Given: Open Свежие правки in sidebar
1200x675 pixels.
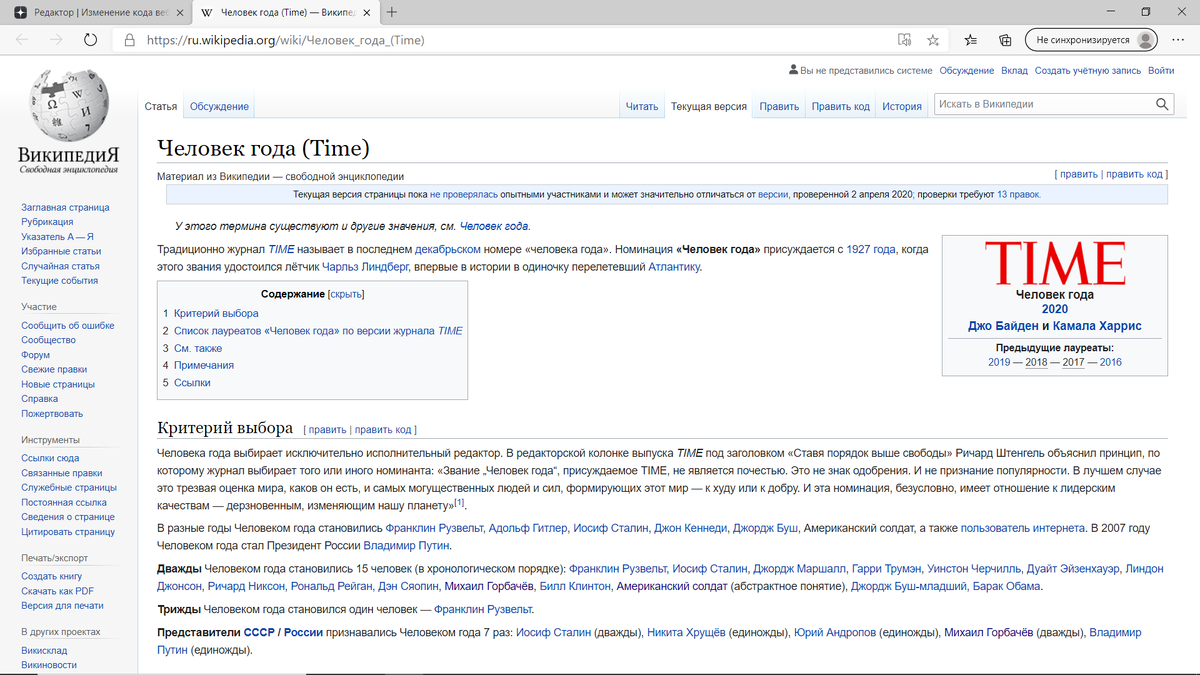Looking at the screenshot, I should (55, 370).
